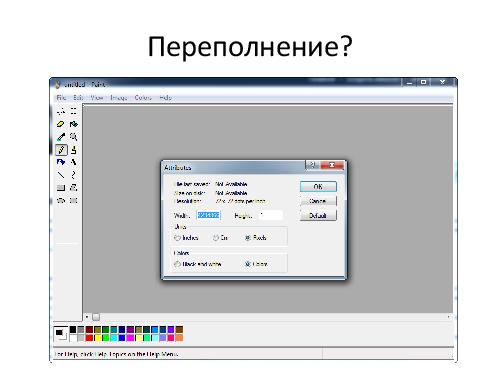Pick the bright yellow palette swatch
Viewport: 500px width, 375px height.
pos(97,338)
